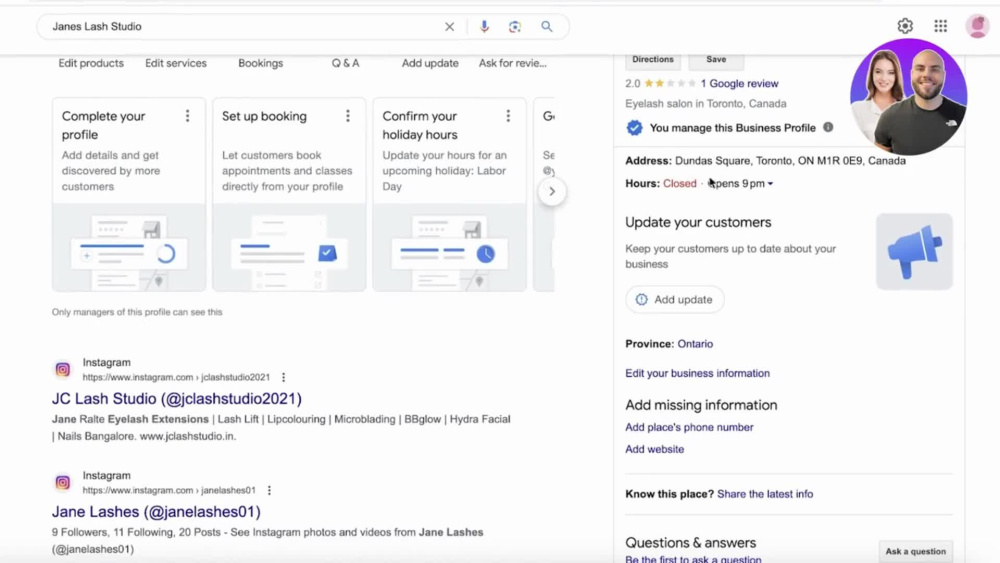The width and height of the screenshot is (1000, 563).
Task: Open more options for janelashes01 Instagram result
Action: point(269,490)
